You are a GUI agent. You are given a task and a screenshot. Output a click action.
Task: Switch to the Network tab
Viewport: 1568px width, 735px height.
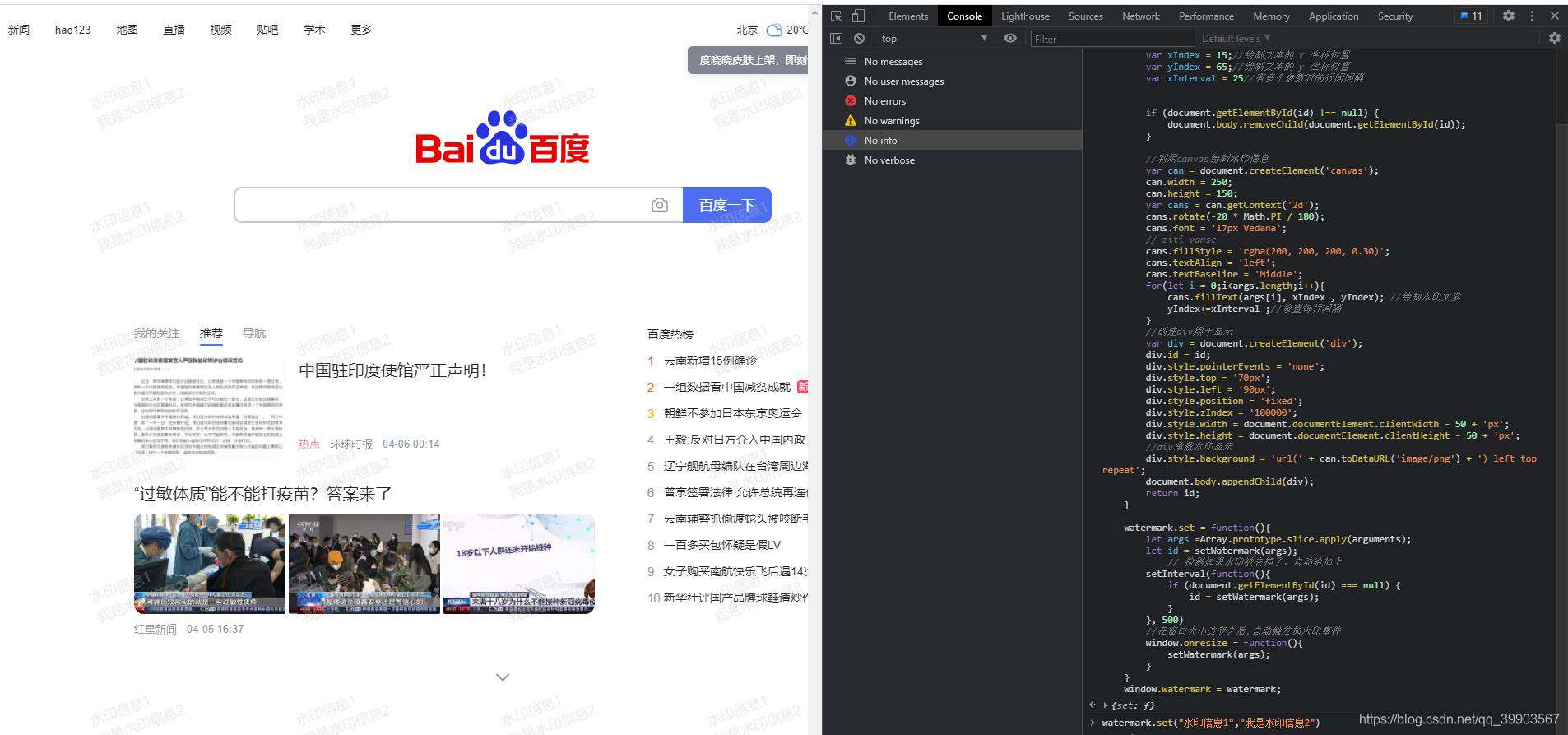coord(1141,16)
